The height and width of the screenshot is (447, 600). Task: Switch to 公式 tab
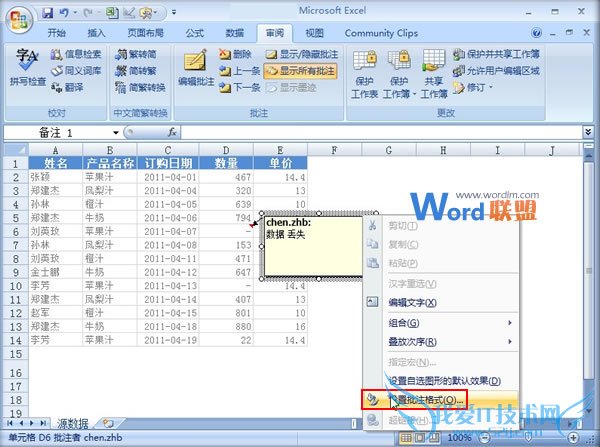(195, 33)
